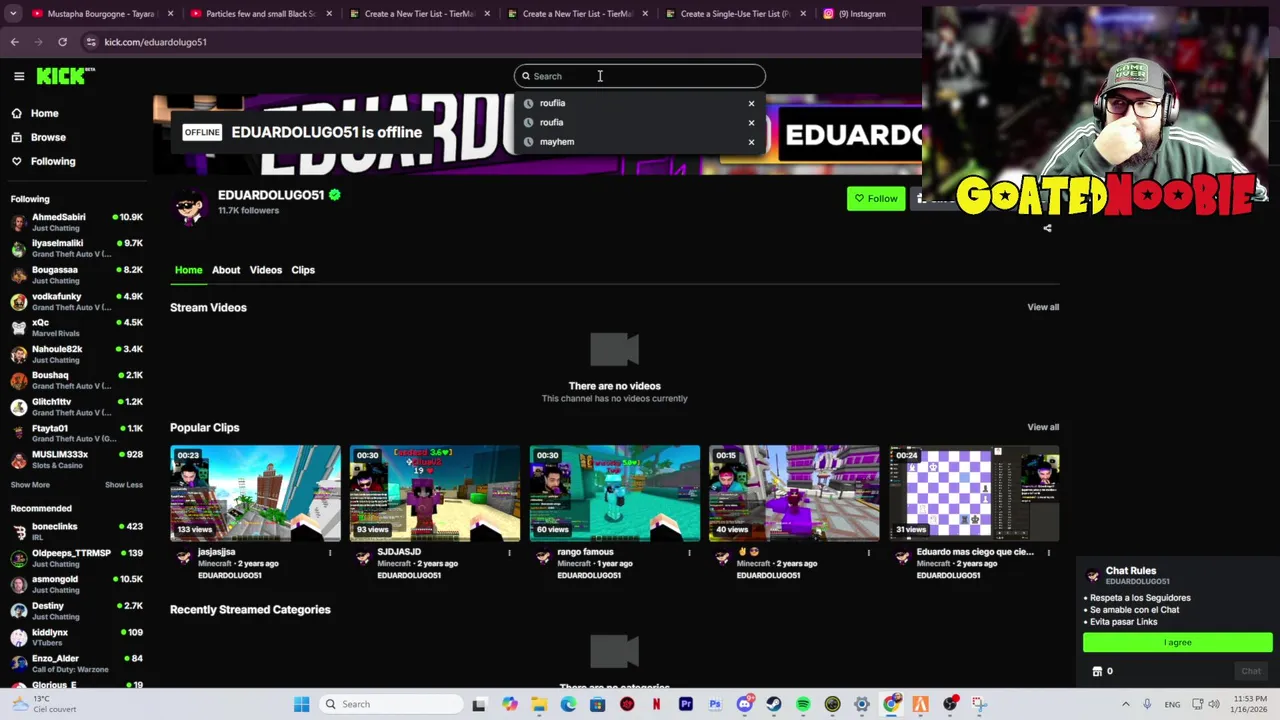Open Microsoft Edge from the taskbar
Viewport: 1280px width, 720px height.
[568, 704]
